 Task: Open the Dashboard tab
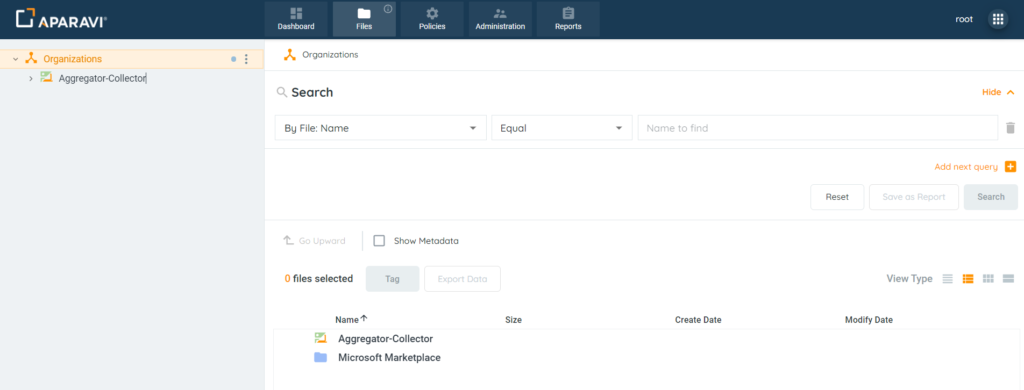click(x=296, y=19)
